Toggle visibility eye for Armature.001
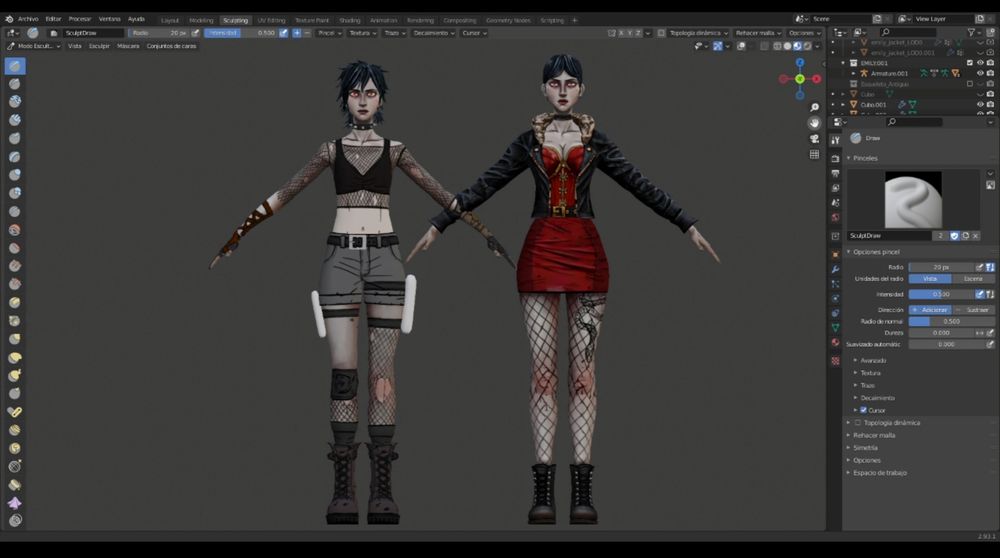Image resolution: width=1000 pixels, height=558 pixels. coord(980,73)
